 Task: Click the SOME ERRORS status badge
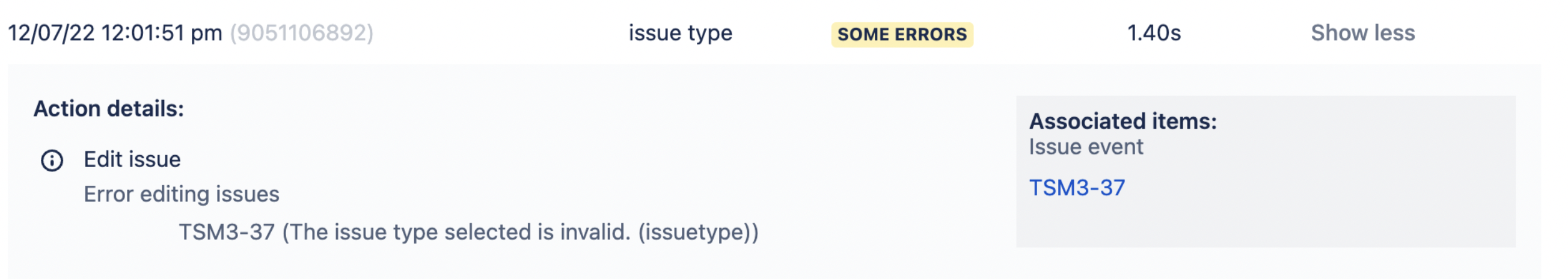pyautogui.click(x=901, y=34)
